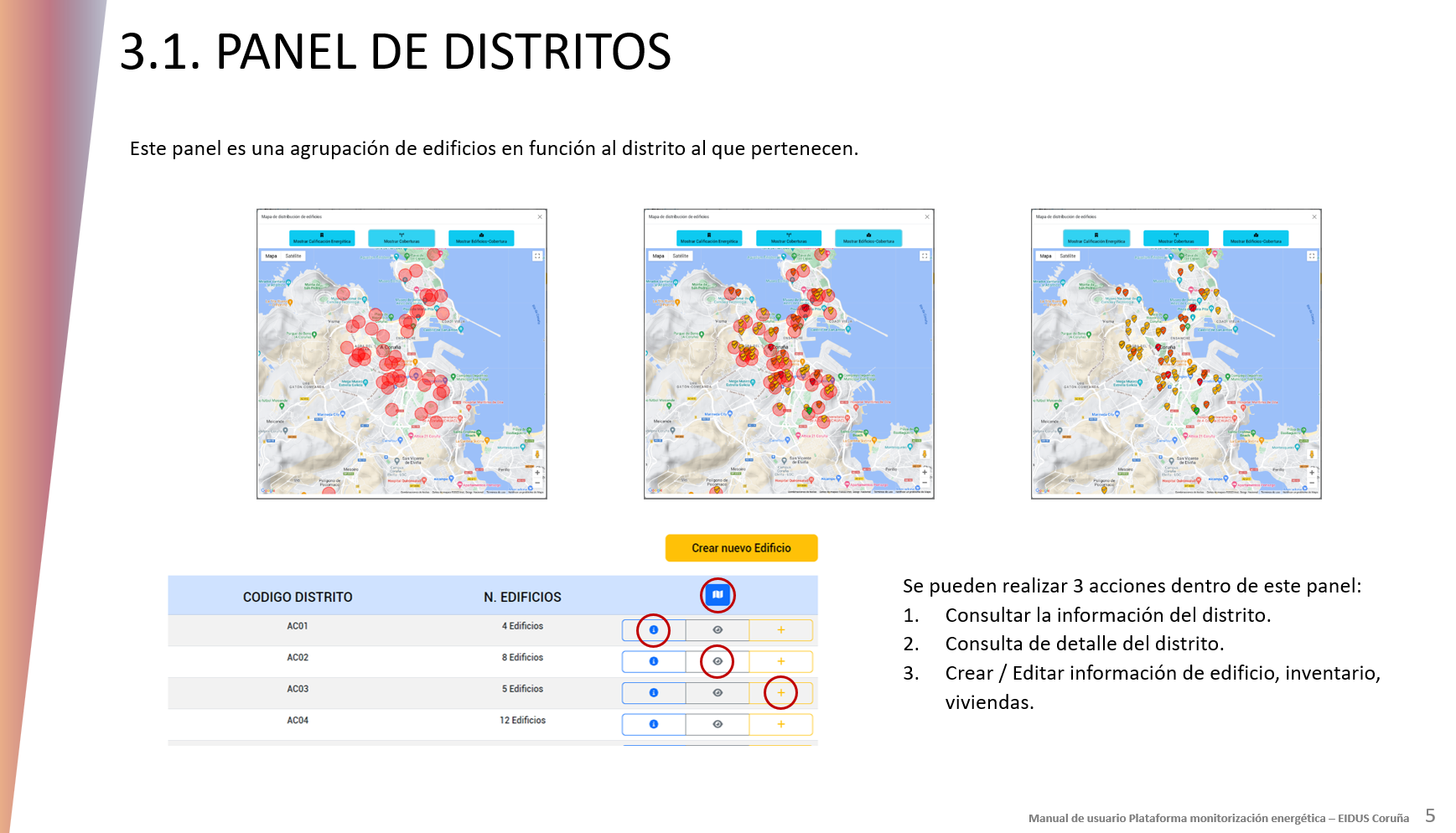Click the footer 'Manual de usuario Plataforma monitorización energética'
The width and height of the screenshot is (1456, 833).
[1177, 818]
